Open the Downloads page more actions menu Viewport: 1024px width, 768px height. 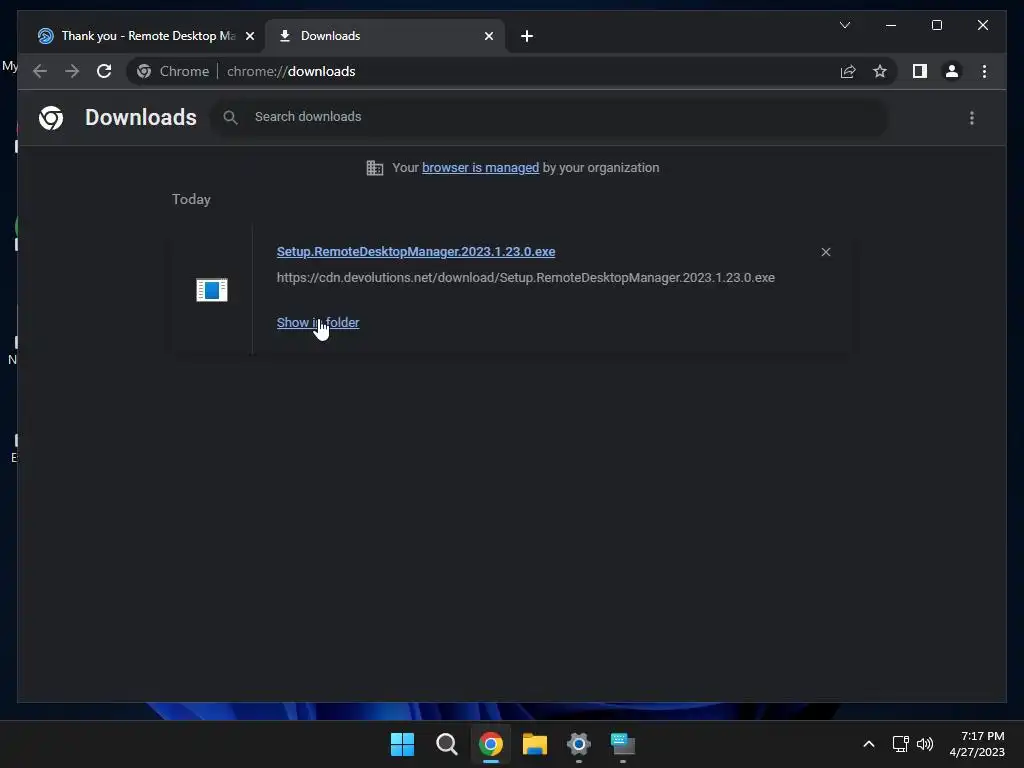(972, 118)
